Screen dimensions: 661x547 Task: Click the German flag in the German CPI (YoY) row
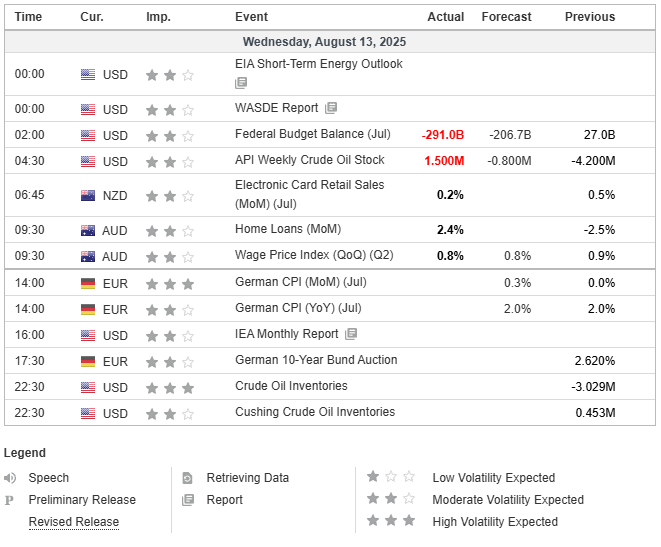click(x=88, y=310)
